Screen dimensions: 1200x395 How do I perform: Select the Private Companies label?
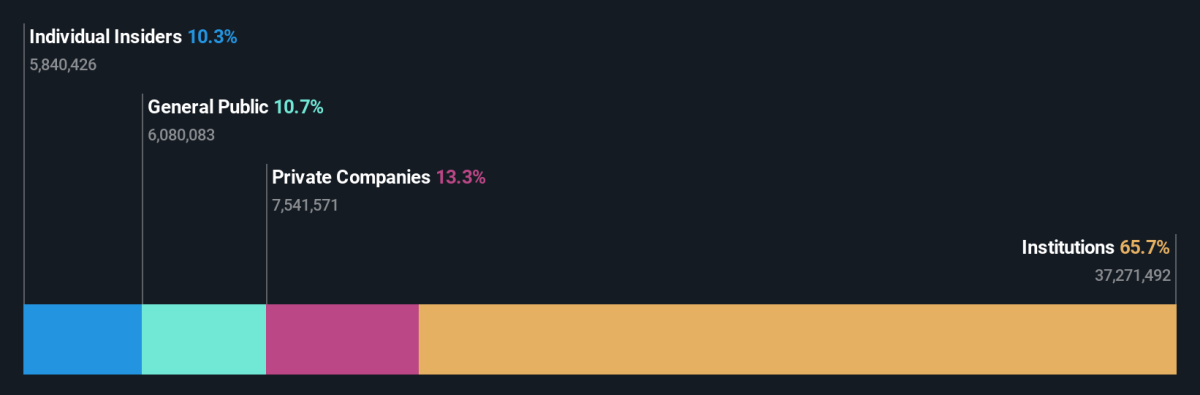(x=351, y=177)
